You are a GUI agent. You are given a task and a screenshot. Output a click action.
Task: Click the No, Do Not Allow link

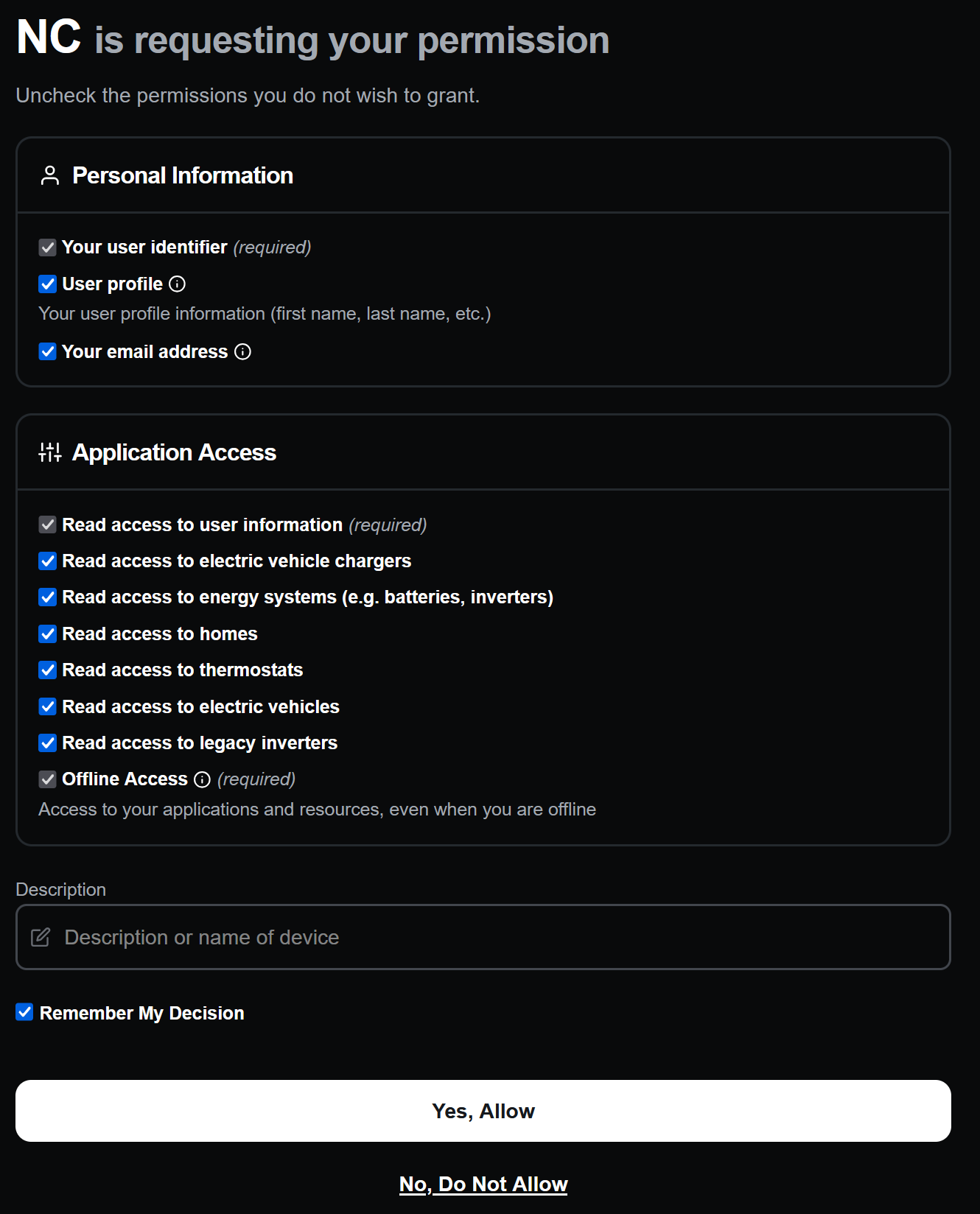tap(483, 1184)
